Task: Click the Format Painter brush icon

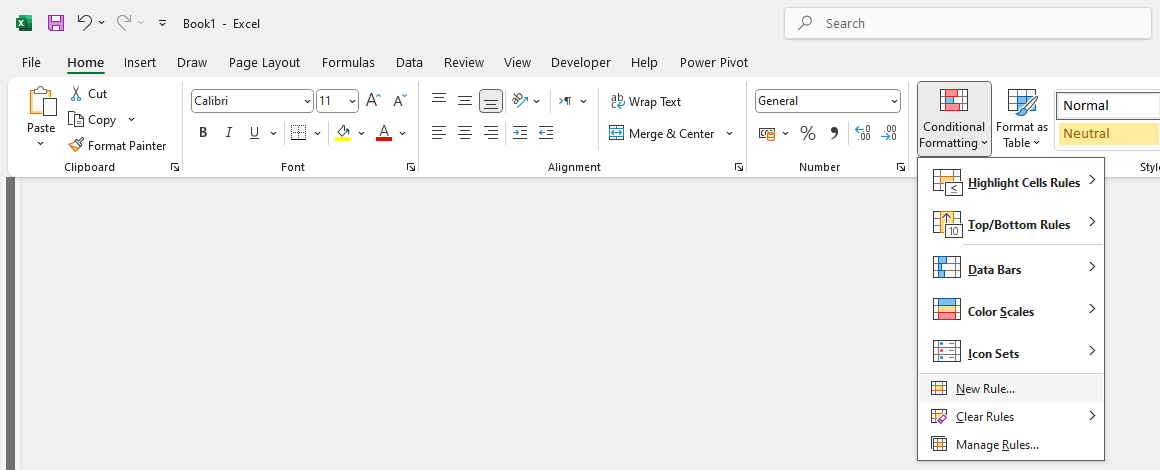Action: tap(76, 145)
